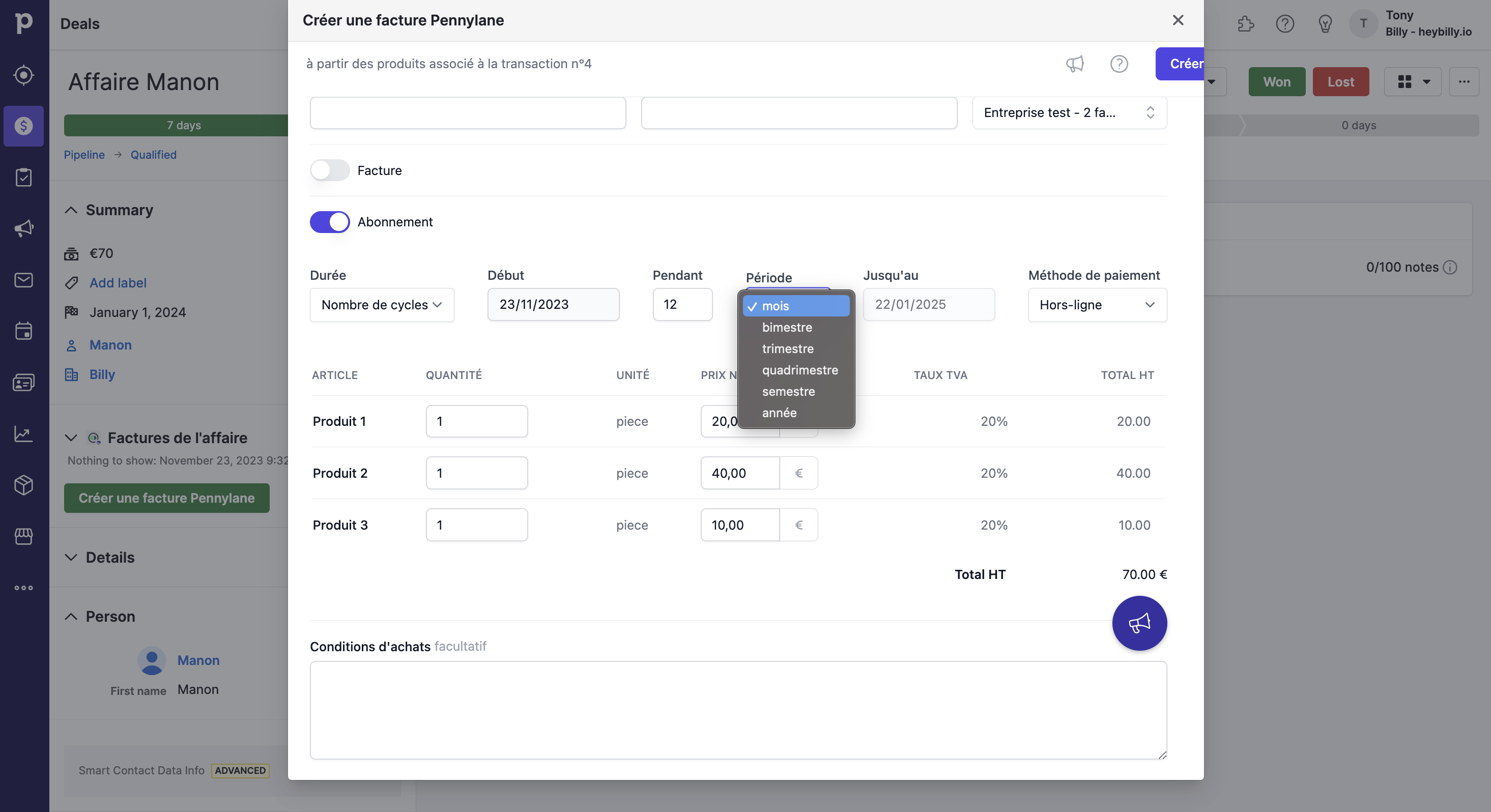Image resolution: width=1491 pixels, height=812 pixels.
Task: Click Add label tag icon
Action: [x=71, y=283]
